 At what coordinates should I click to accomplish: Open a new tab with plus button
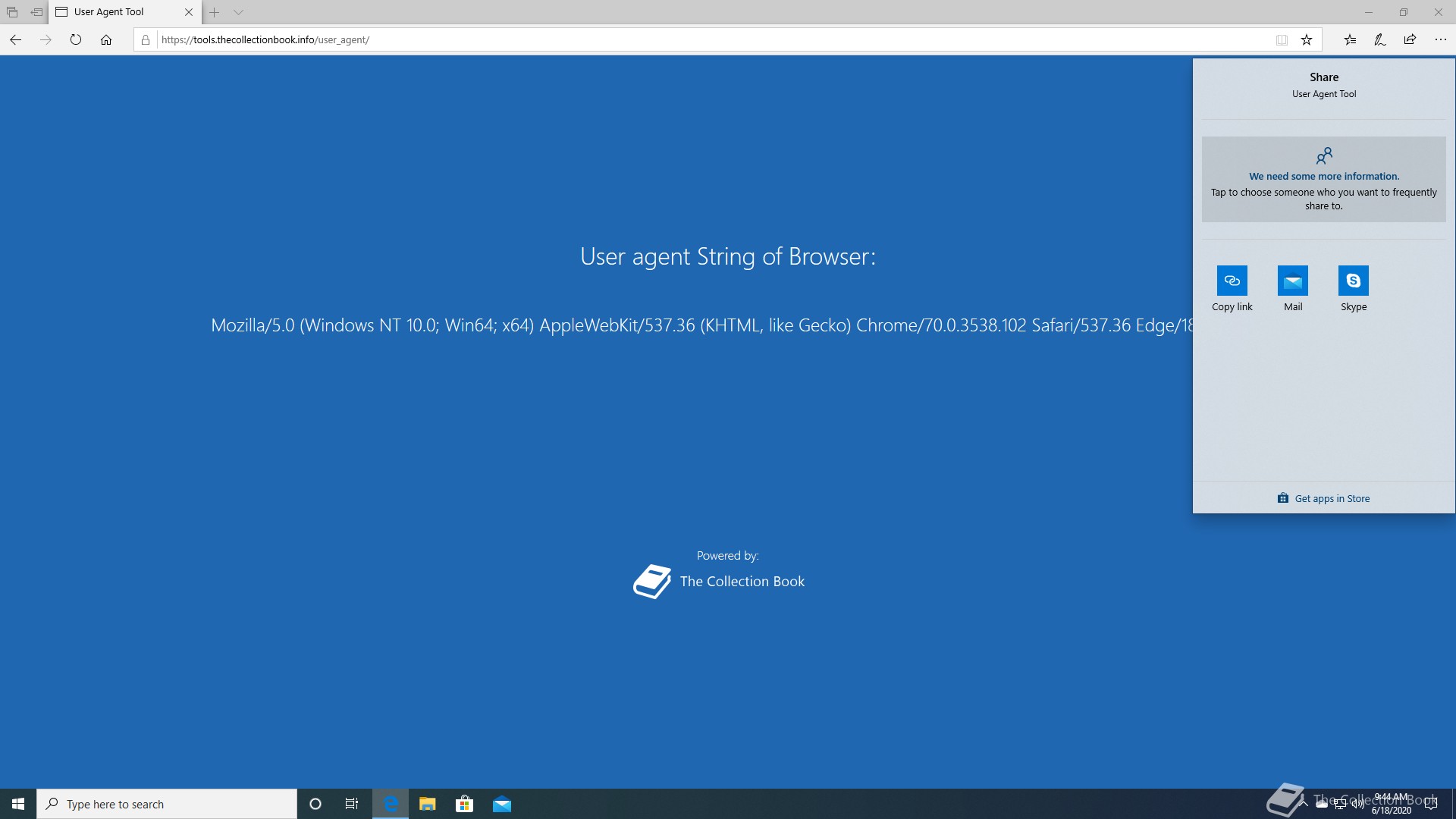(x=215, y=12)
